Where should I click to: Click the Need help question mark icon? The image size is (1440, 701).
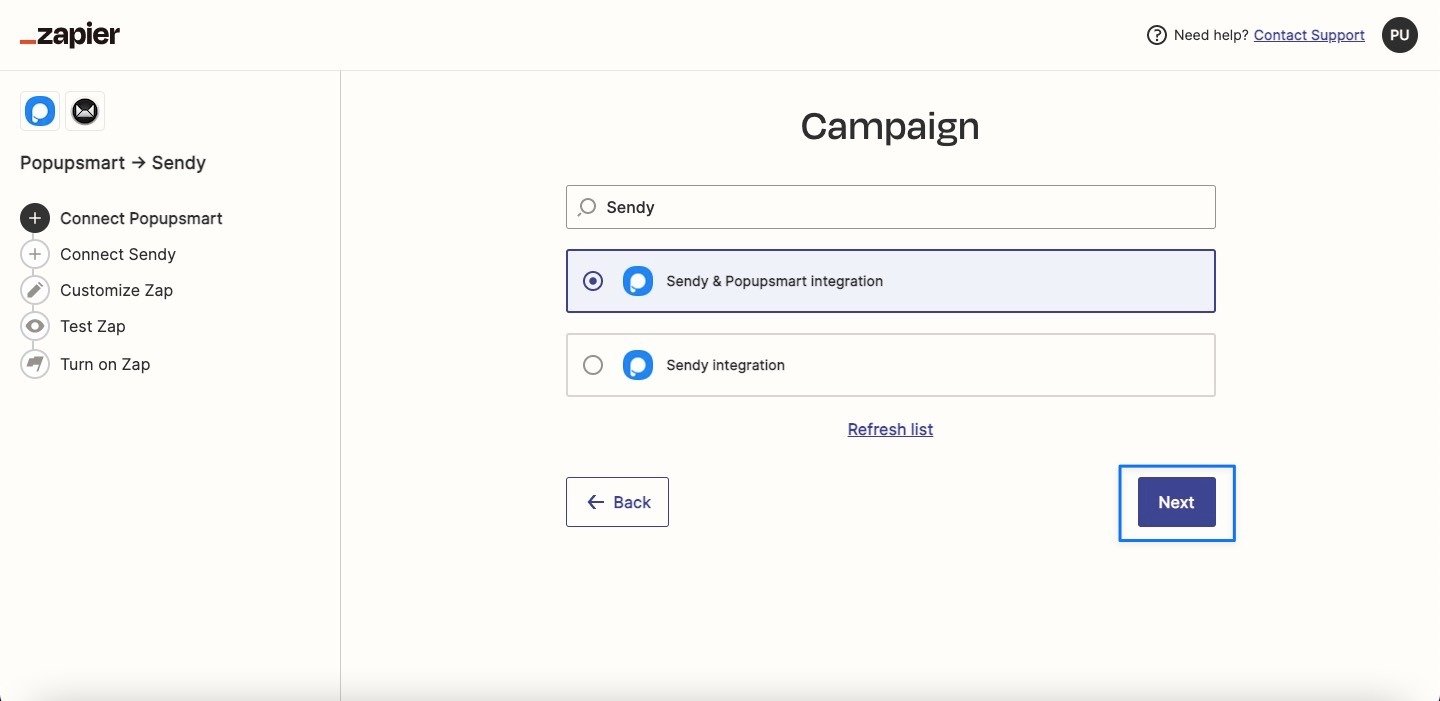click(1155, 34)
